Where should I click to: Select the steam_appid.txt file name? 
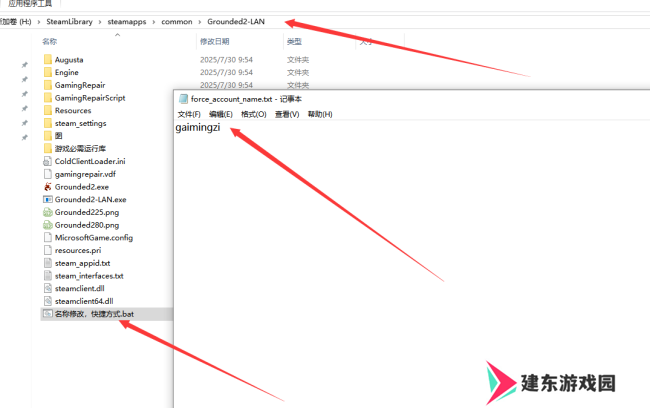(x=82, y=263)
